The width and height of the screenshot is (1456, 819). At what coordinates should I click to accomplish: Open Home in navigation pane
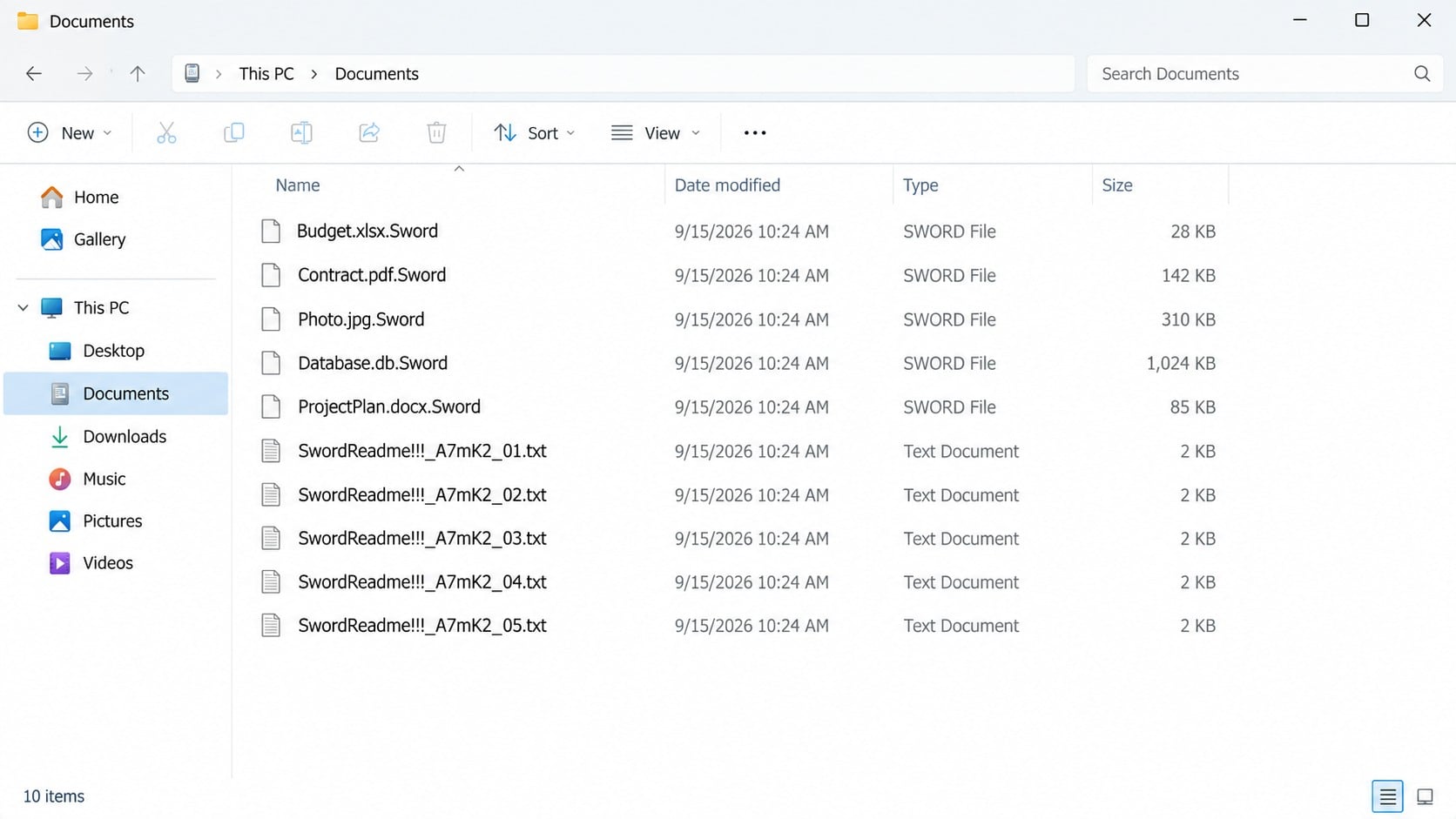(x=96, y=198)
